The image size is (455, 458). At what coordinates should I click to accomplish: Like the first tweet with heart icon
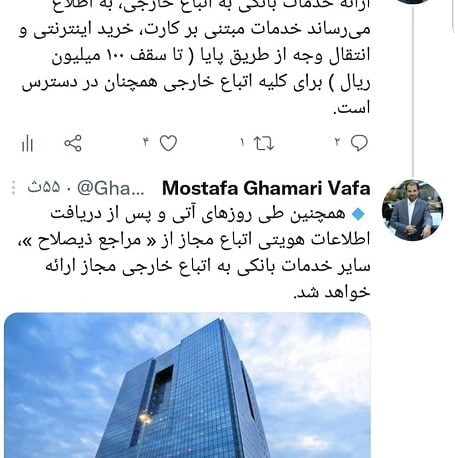click(x=168, y=143)
